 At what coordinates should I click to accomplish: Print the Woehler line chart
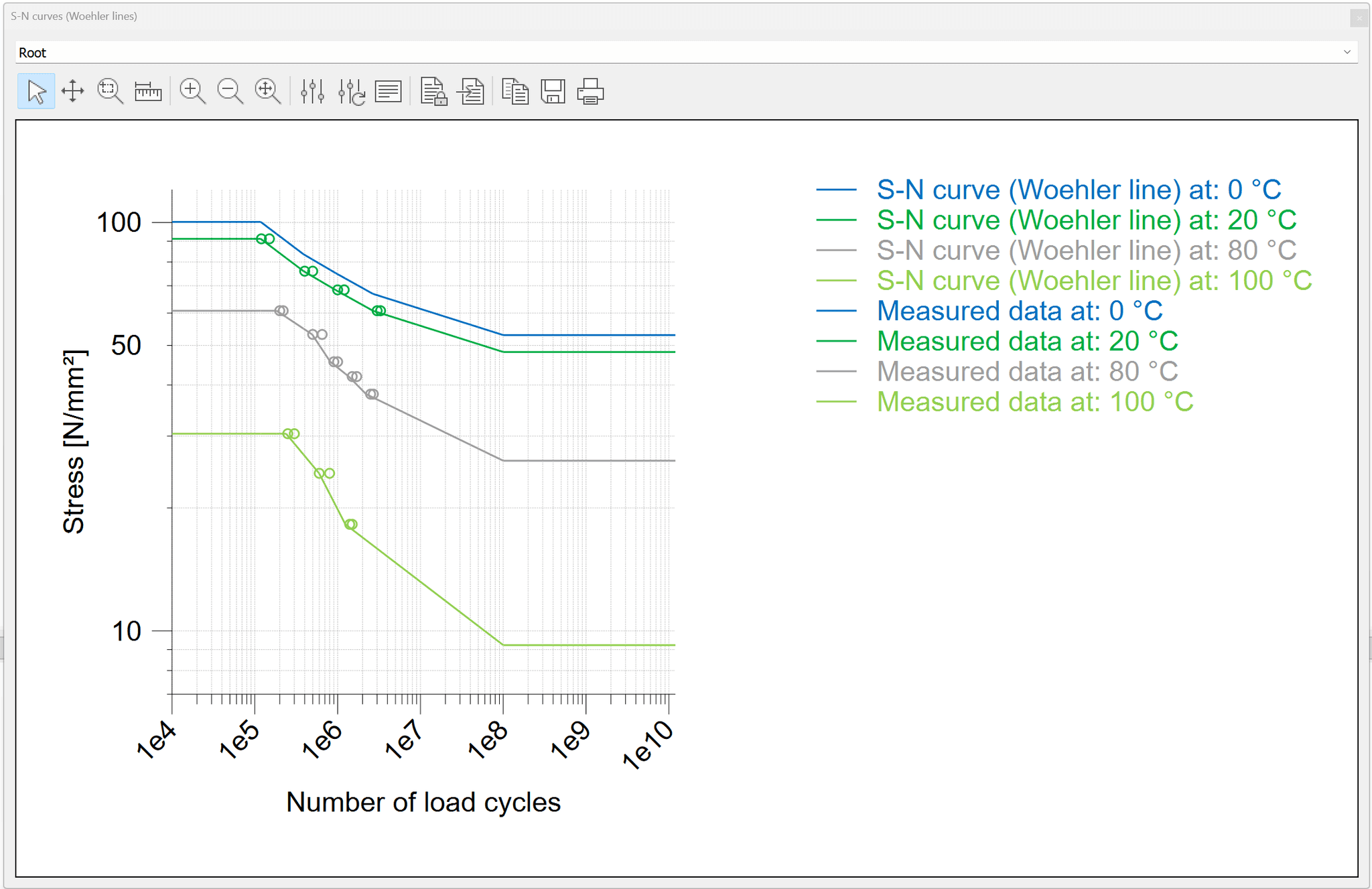coord(590,92)
